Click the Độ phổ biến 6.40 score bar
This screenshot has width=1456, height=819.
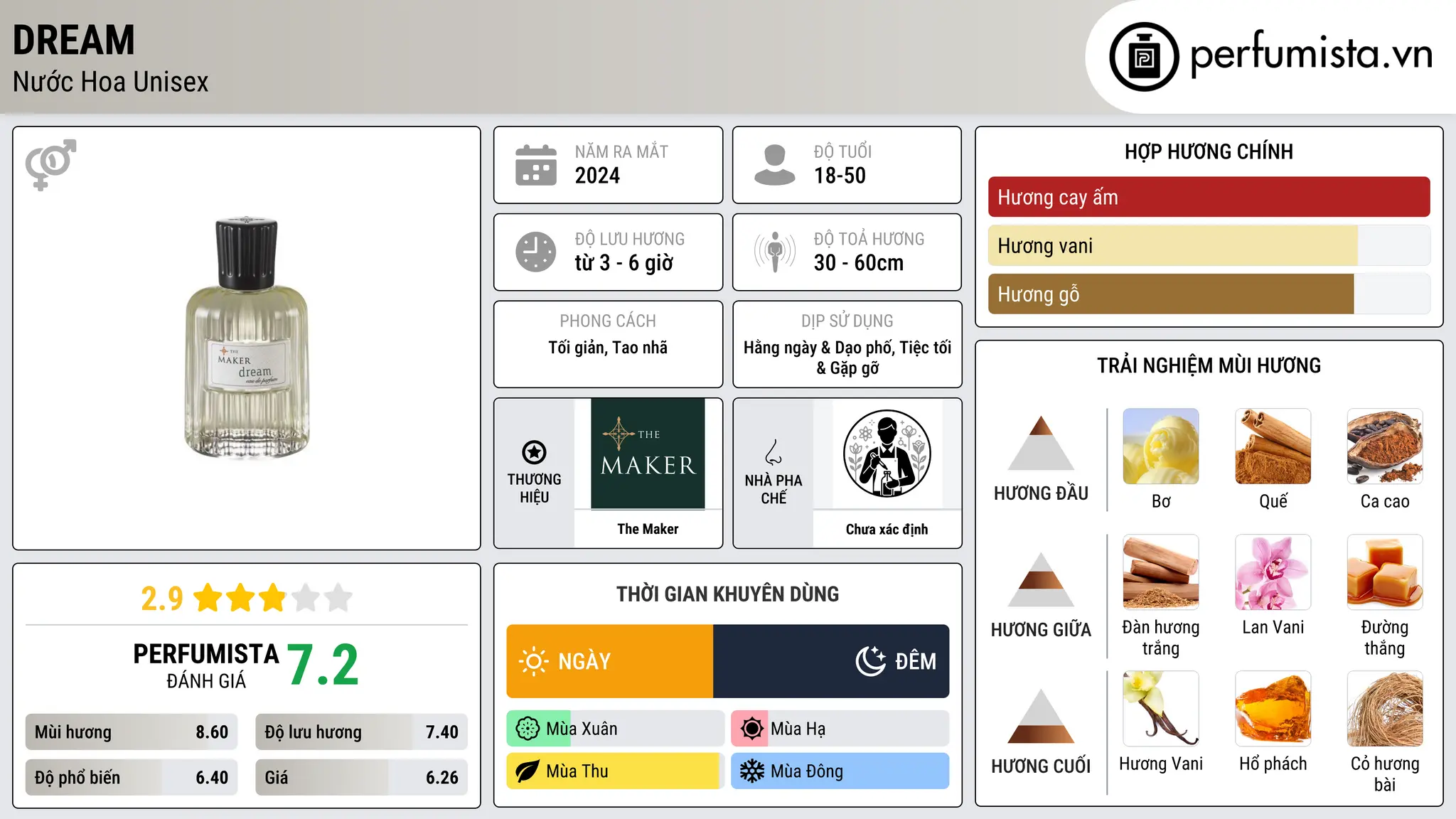(x=132, y=778)
